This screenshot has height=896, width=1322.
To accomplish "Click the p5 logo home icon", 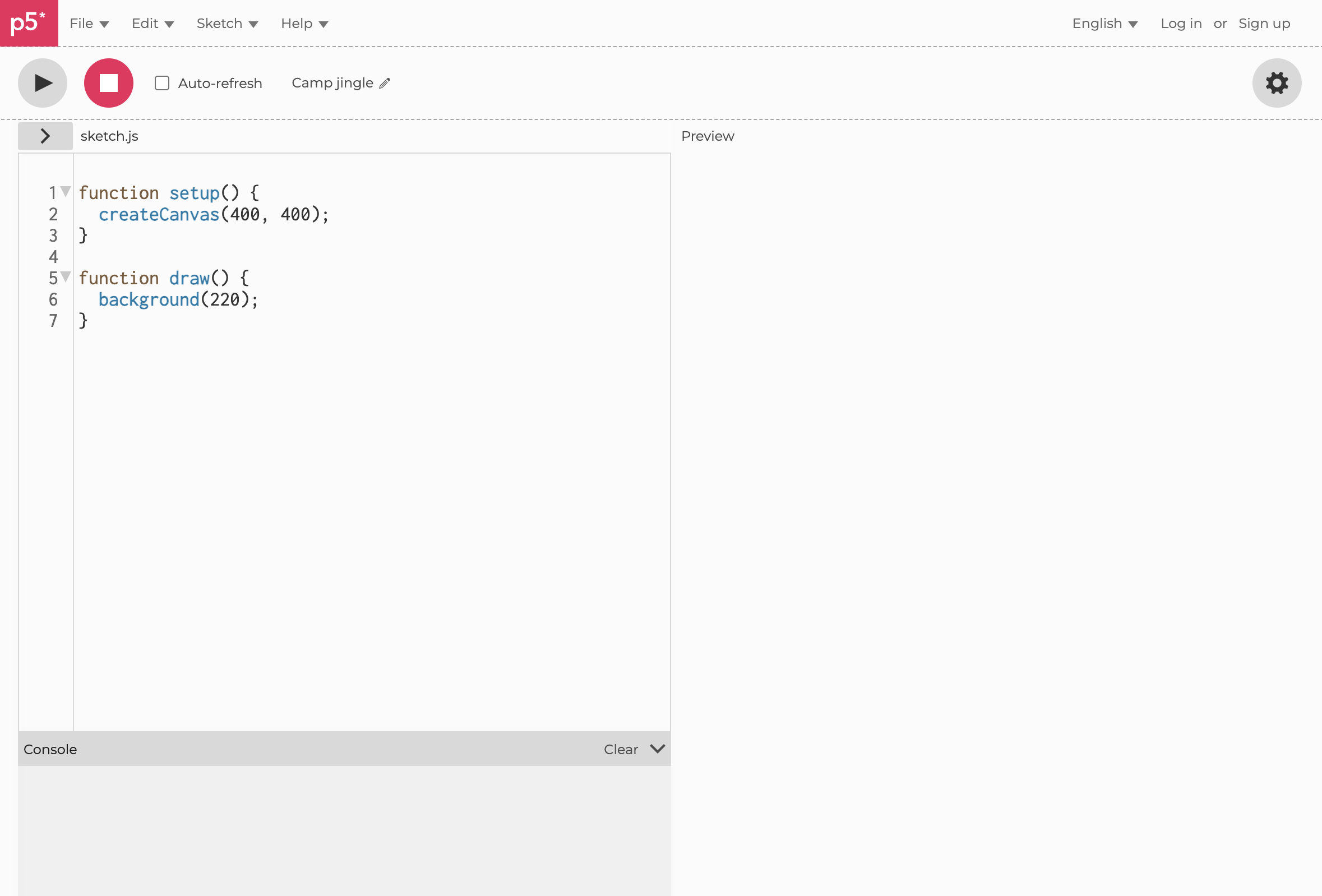I will [29, 24].
